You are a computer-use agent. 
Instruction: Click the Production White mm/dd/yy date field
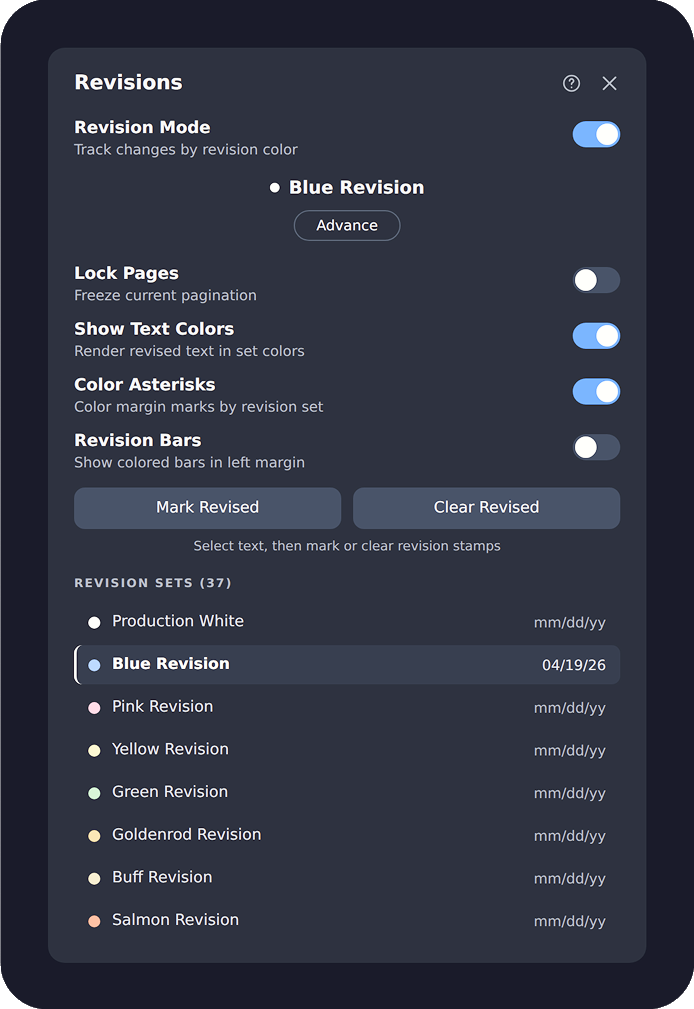point(570,622)
